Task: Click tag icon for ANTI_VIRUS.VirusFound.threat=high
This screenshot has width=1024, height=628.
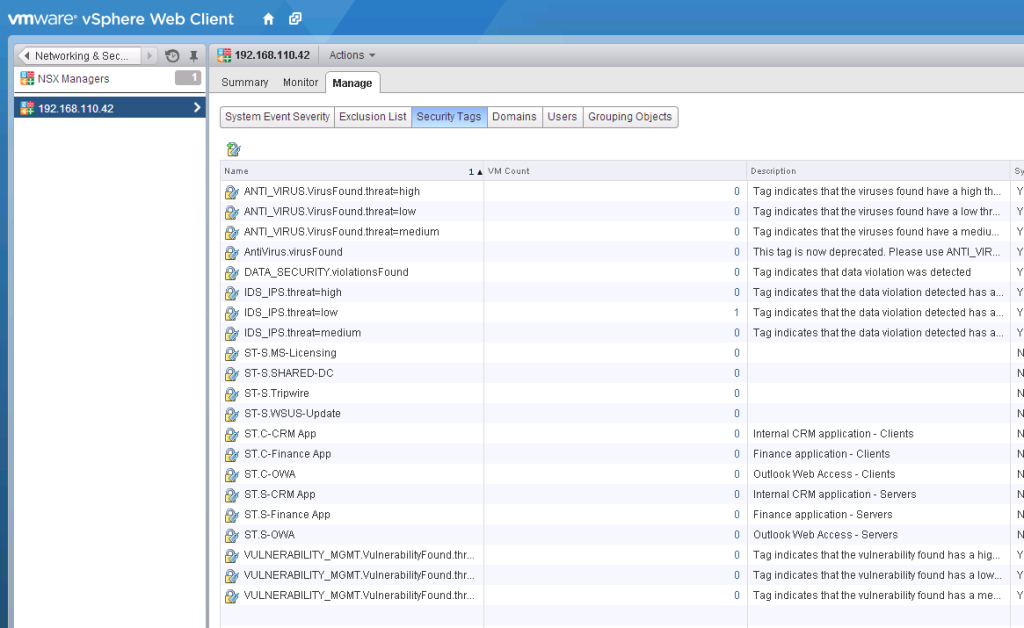Action: (231, 192)
